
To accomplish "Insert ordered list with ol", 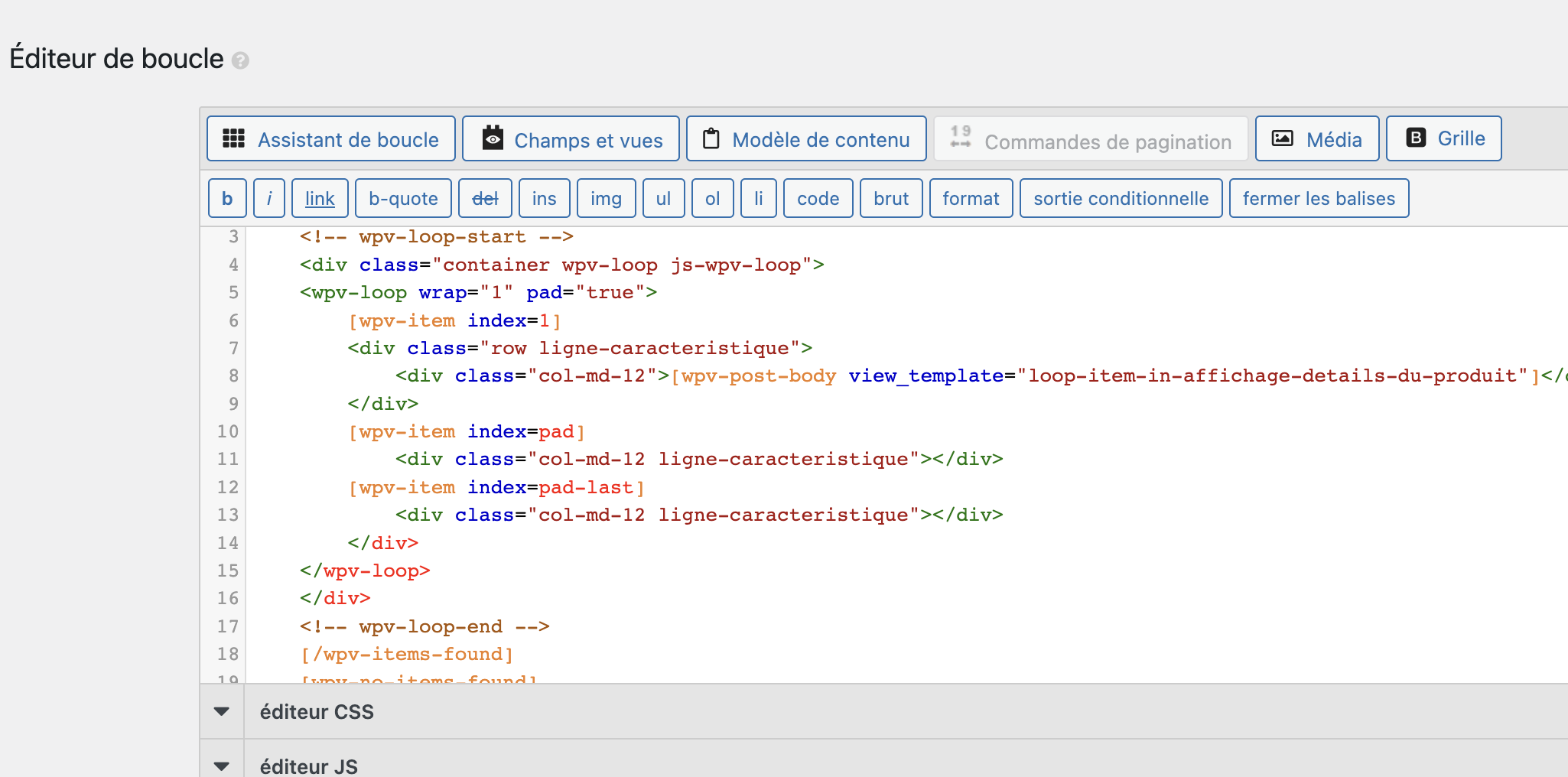I will (x=712, y=198).
